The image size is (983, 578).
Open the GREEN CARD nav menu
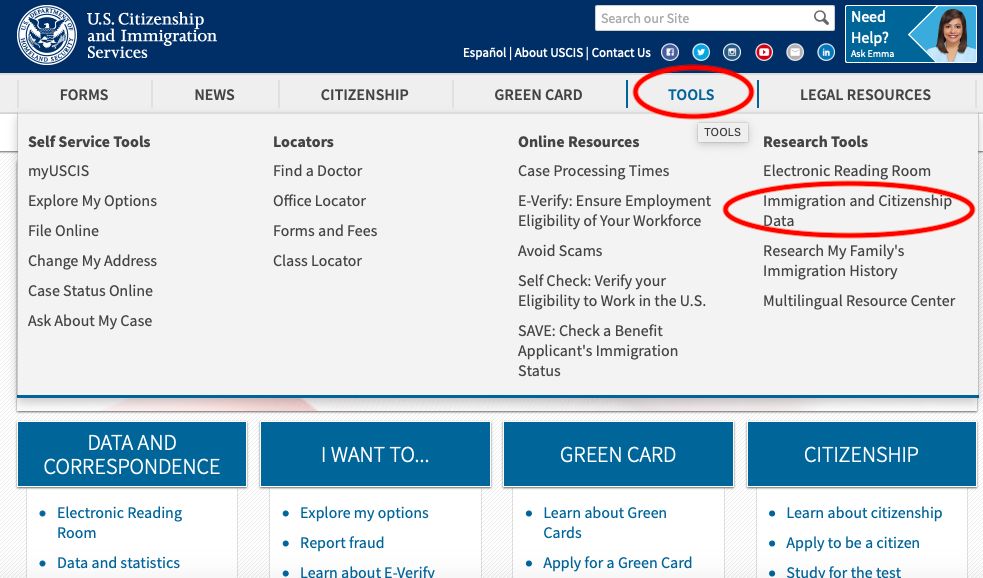pos(538,95)
